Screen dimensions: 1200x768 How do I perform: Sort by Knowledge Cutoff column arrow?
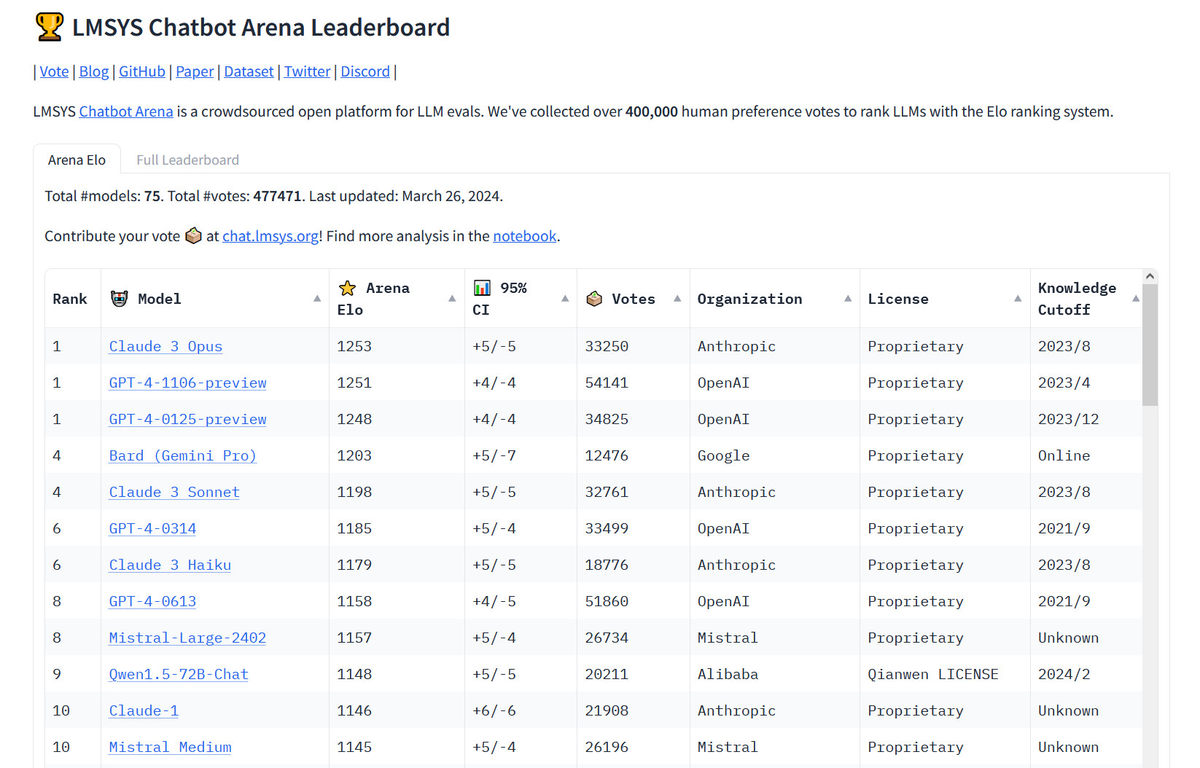[x=1135, y=299]
